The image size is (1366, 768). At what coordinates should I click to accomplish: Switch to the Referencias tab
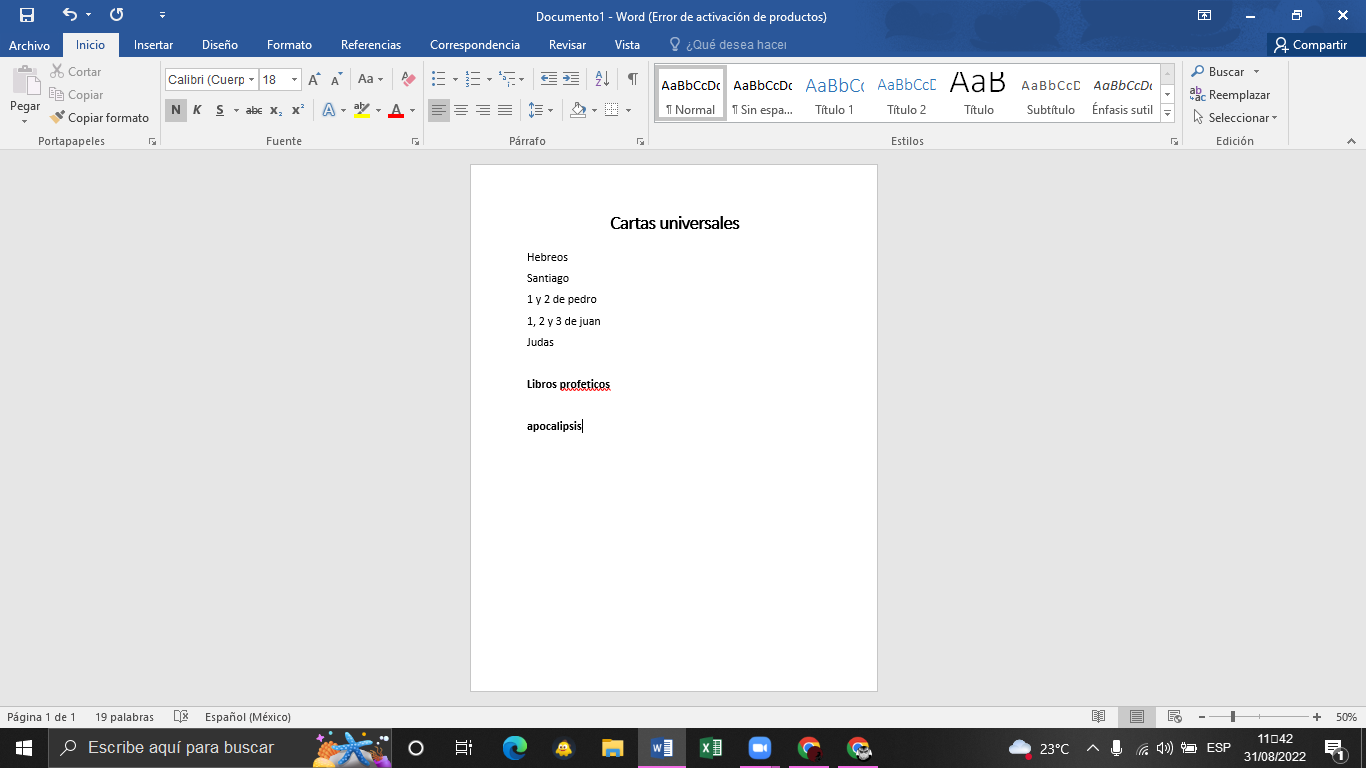pos(371,45)
